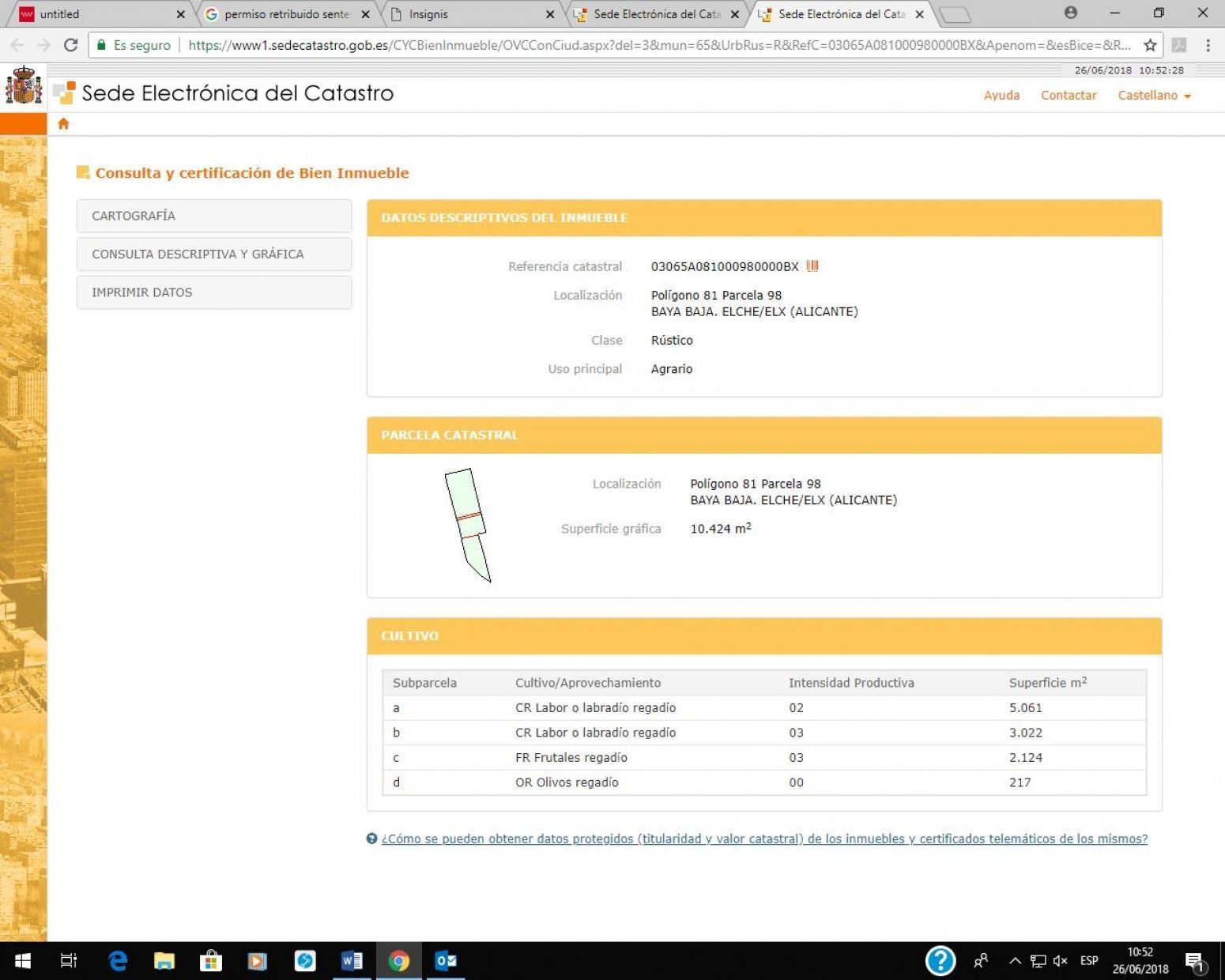
Task: Click the browser reload page icon
Action: (71, 45)
